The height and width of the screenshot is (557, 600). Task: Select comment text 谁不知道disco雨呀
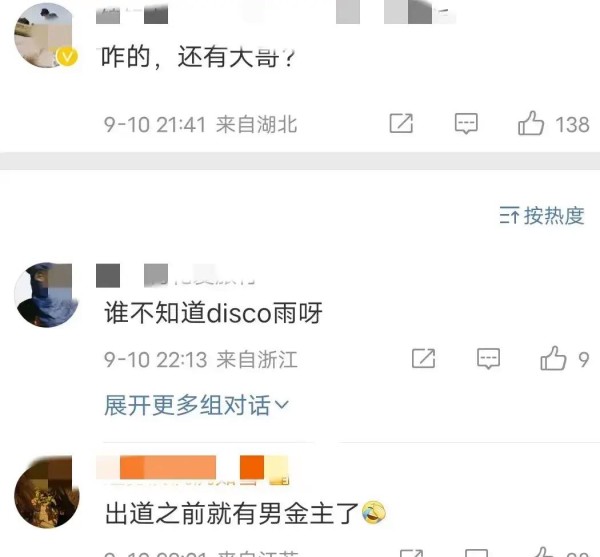(214, 313)
